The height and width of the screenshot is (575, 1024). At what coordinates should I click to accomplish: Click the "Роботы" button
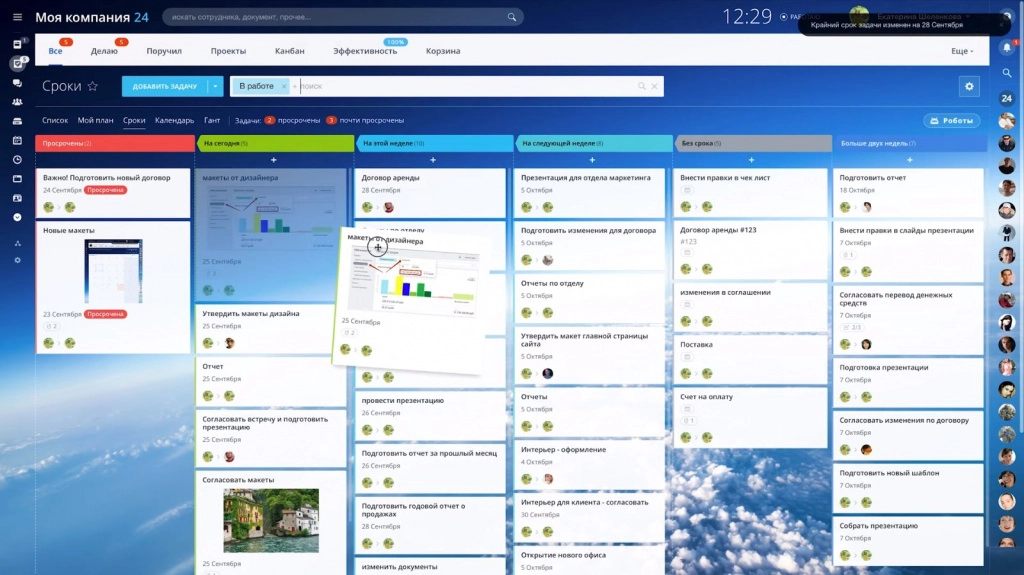(x=951, y=120)
